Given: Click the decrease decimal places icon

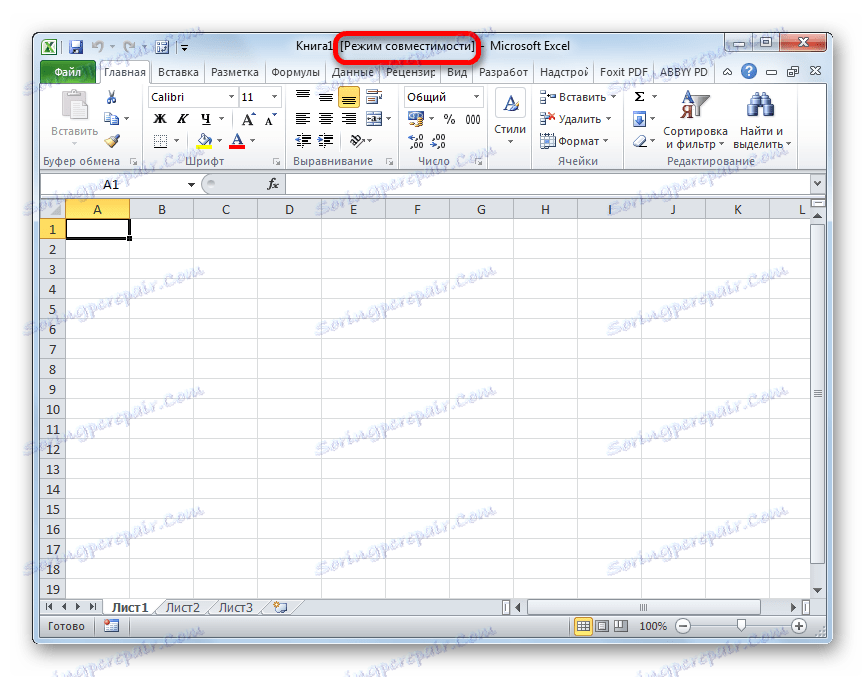Looking at the screenshot, I should (x=438, y=141).
